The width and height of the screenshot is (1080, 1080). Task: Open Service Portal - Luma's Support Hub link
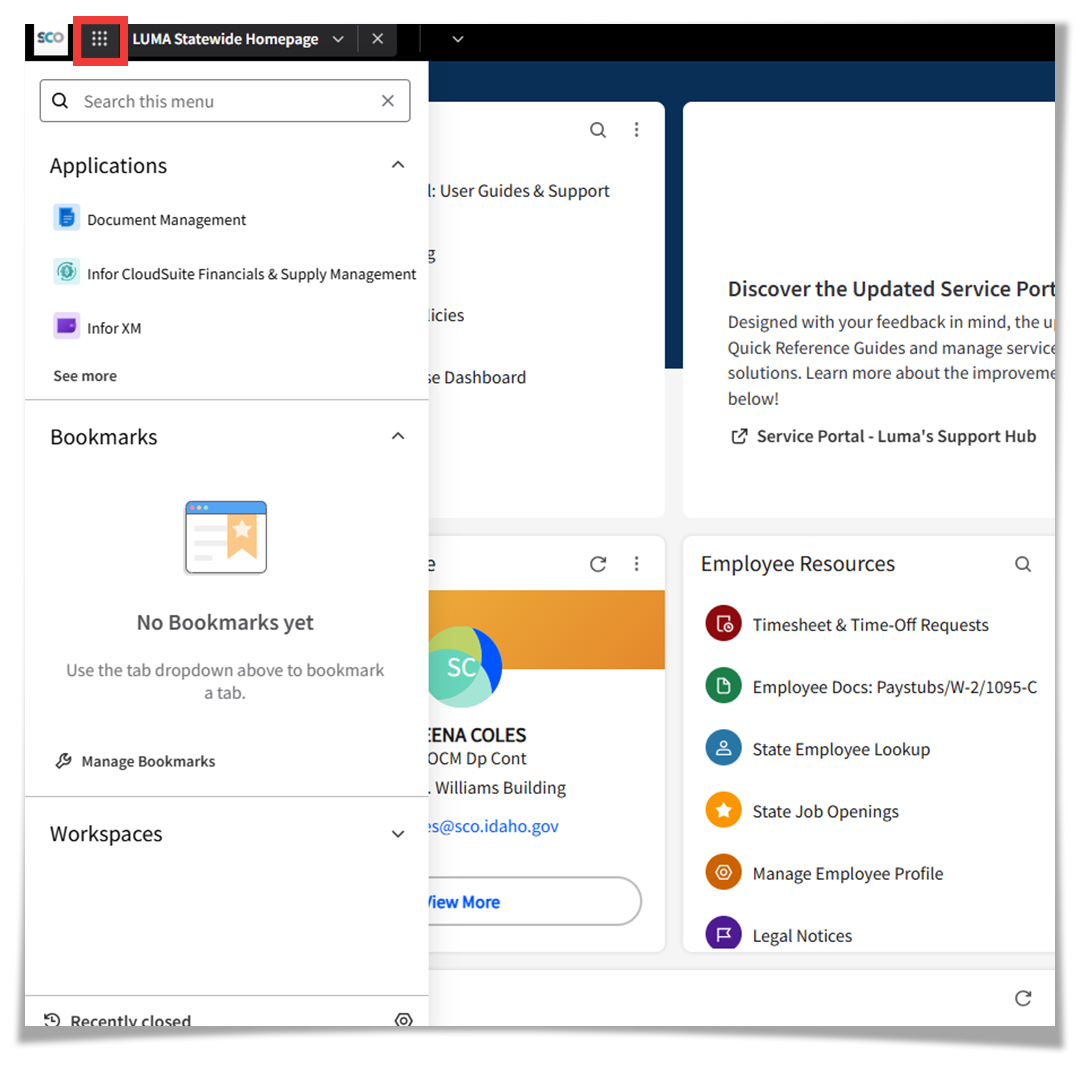[x=896, y=436]
